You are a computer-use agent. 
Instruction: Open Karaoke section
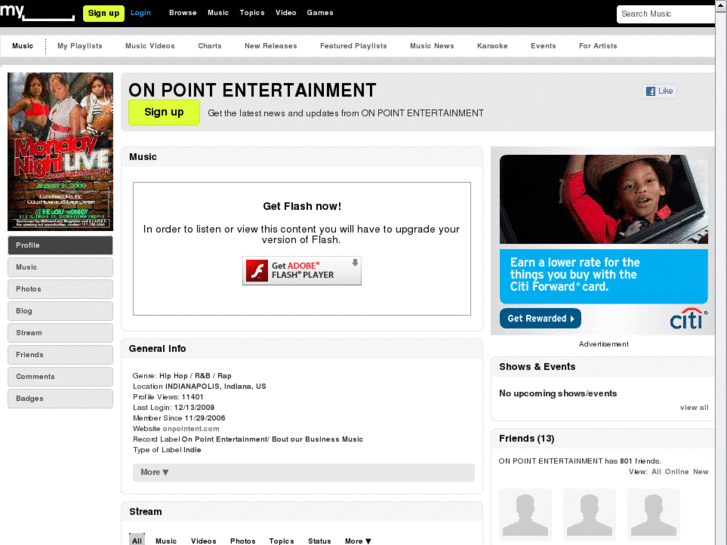coord(492,46)
